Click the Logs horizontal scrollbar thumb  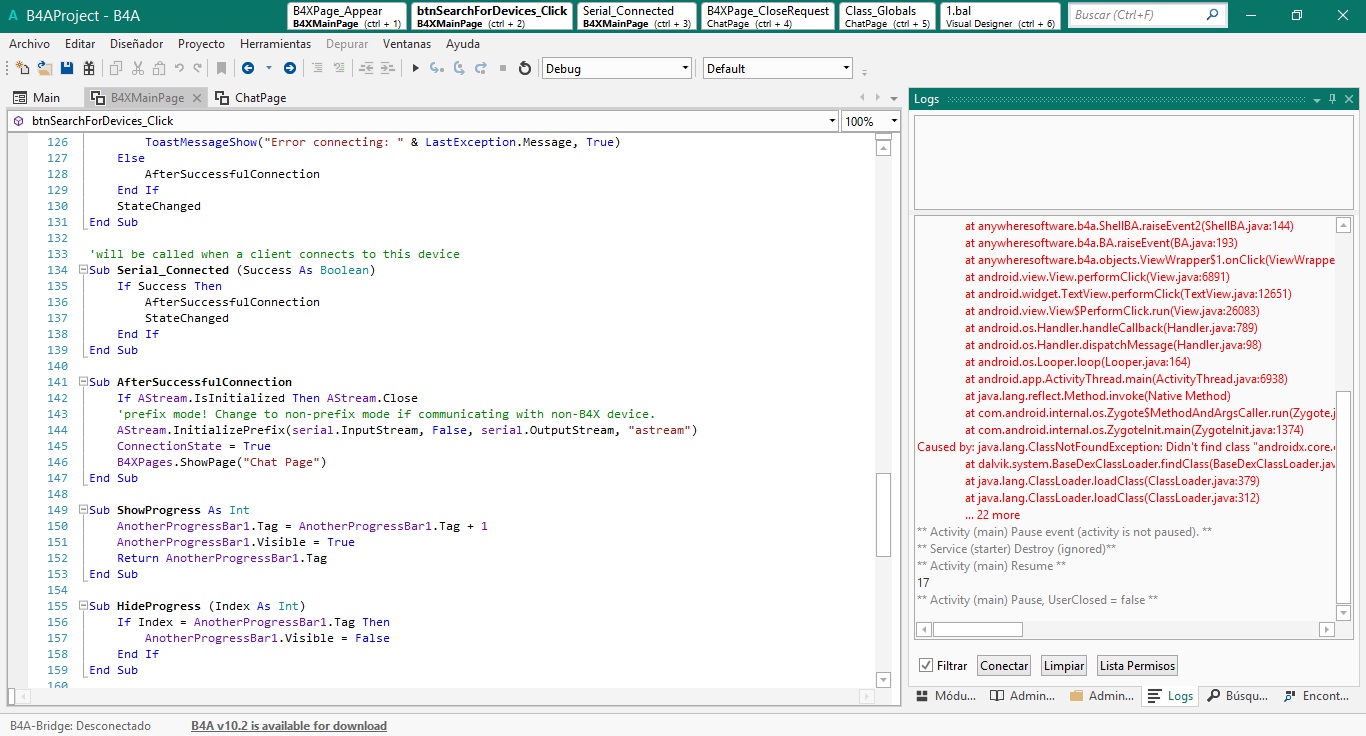[x=977, y=630]
